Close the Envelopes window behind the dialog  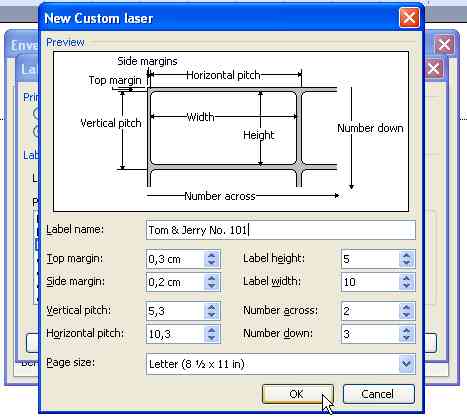pyautogui.click(x=444, y=44)
